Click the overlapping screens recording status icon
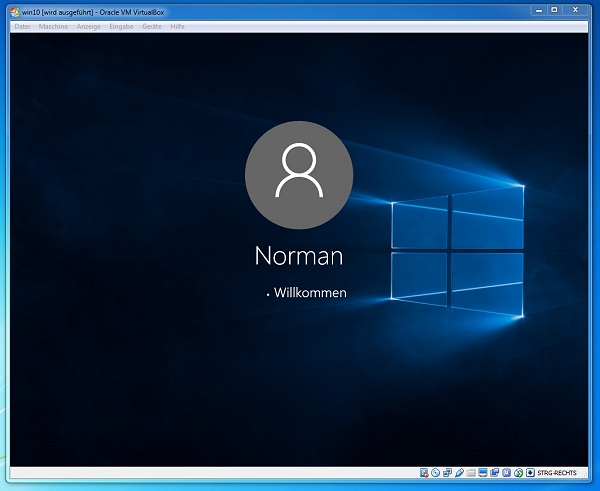Screen dimensions: 600x491 click(x=495, y=473)
